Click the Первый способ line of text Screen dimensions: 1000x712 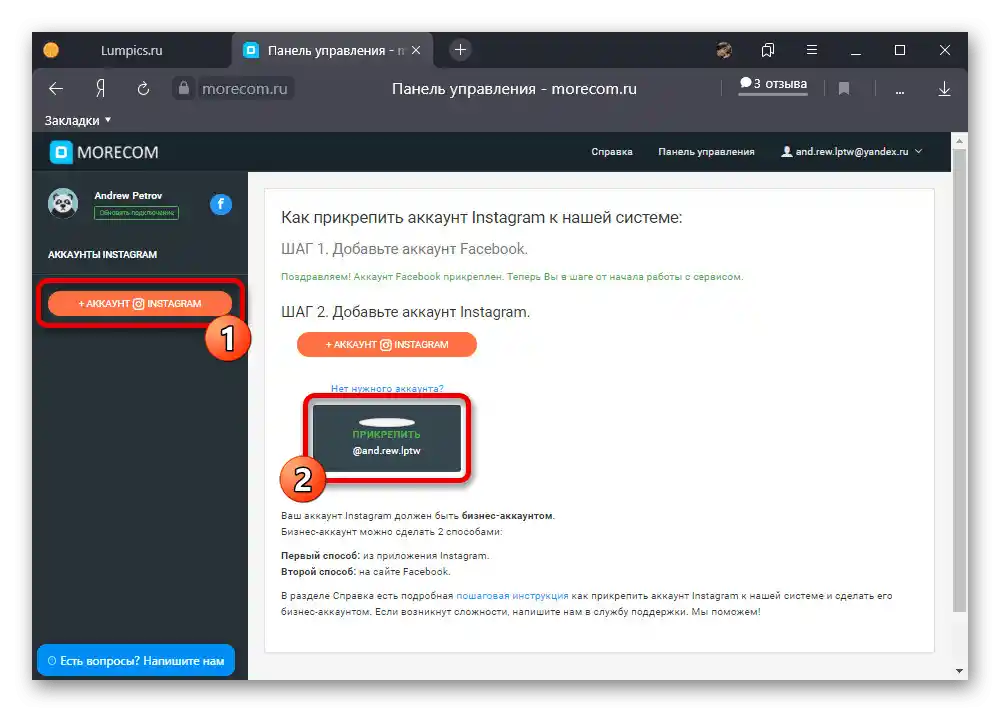pos(385,556)
